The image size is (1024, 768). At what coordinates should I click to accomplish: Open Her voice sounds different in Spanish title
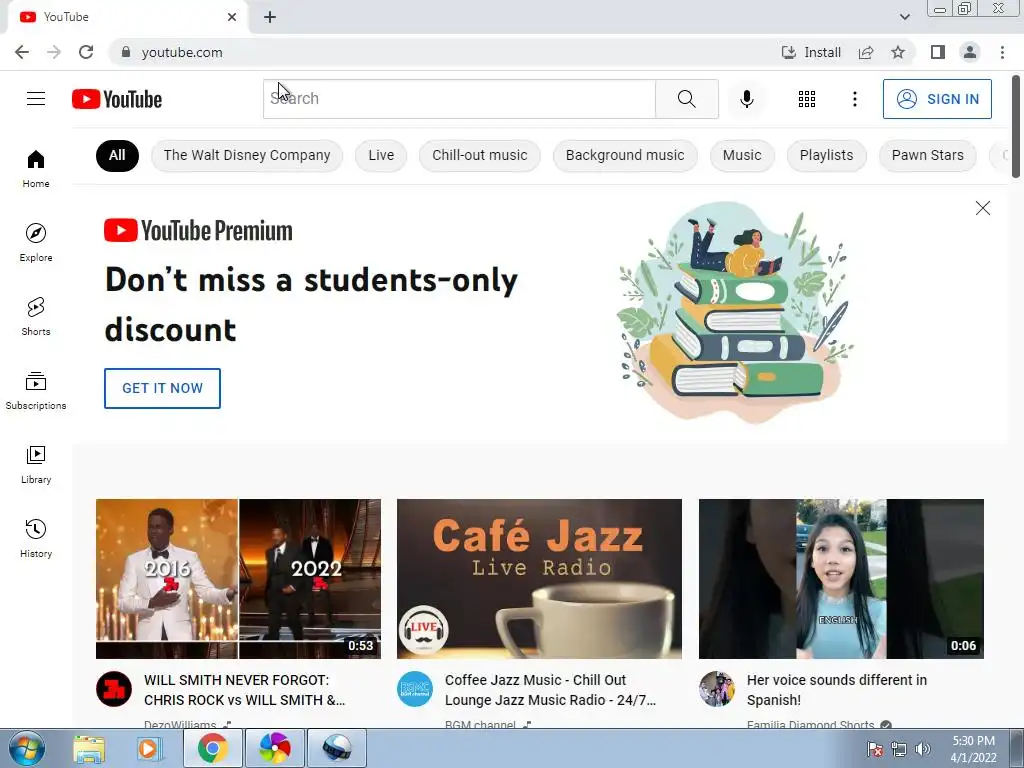pyautogui.click(x=837, y=690)
